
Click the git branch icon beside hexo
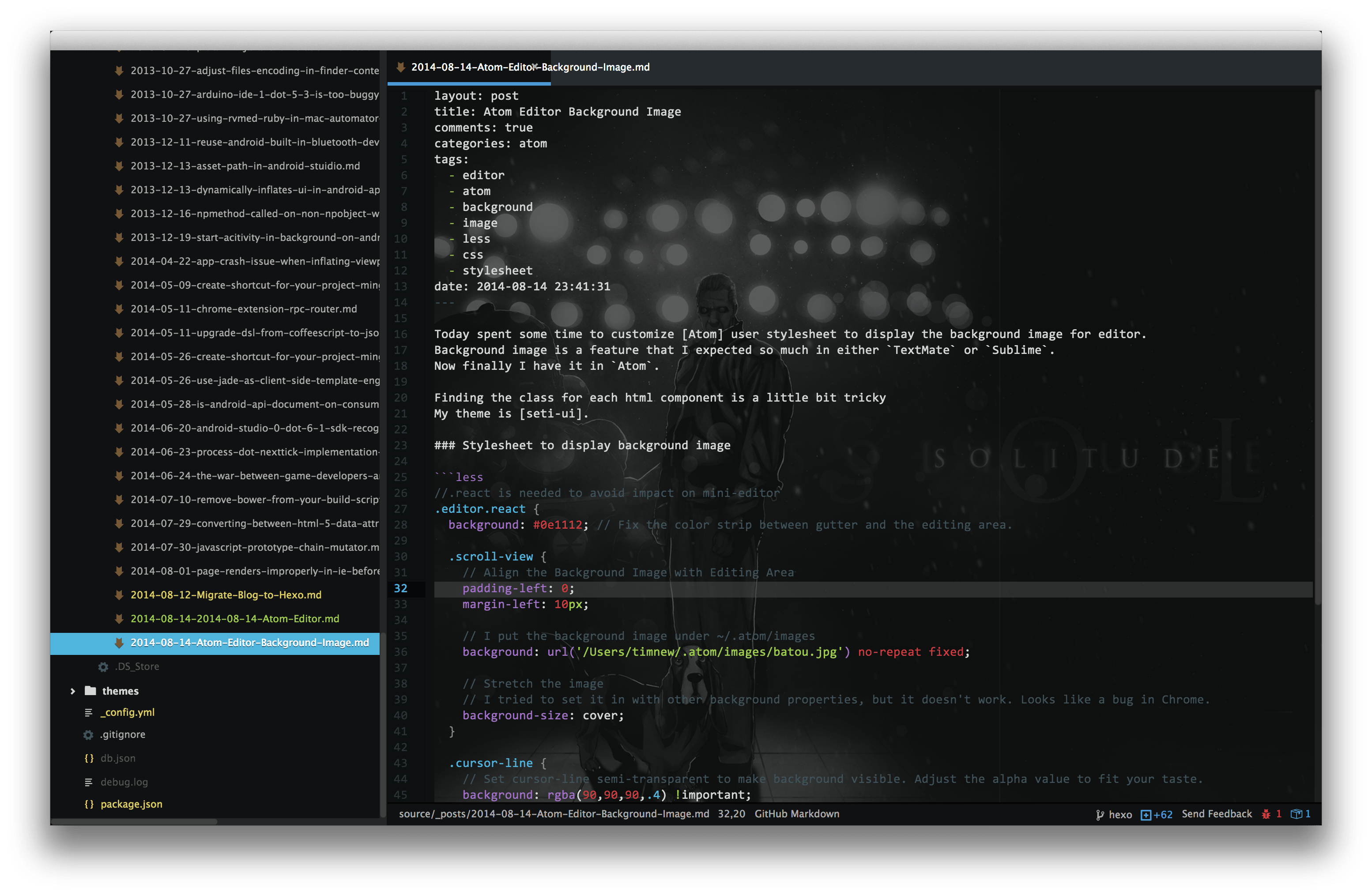click(x=1099, y=814)
